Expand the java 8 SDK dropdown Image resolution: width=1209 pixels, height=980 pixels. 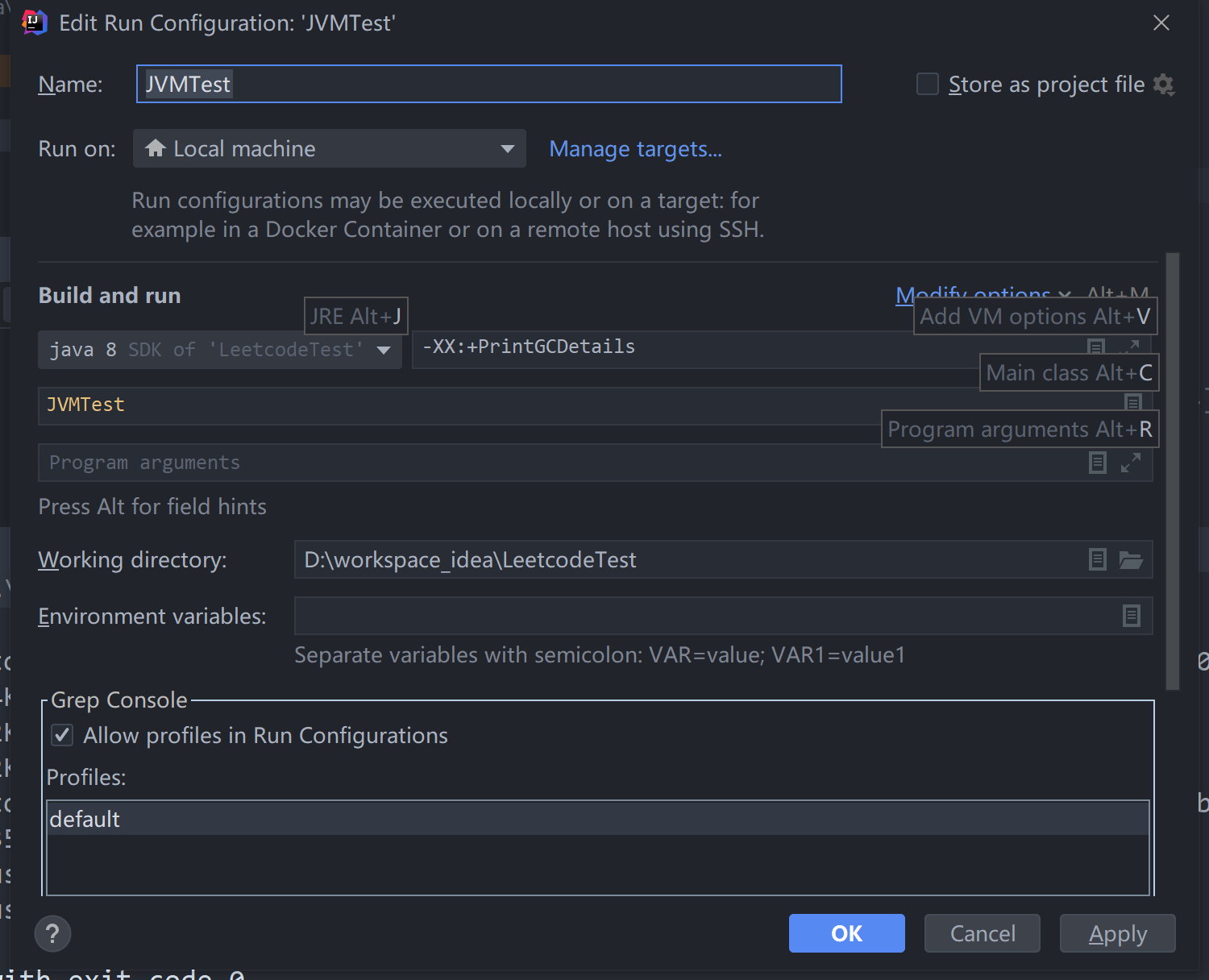pos(384,350)
